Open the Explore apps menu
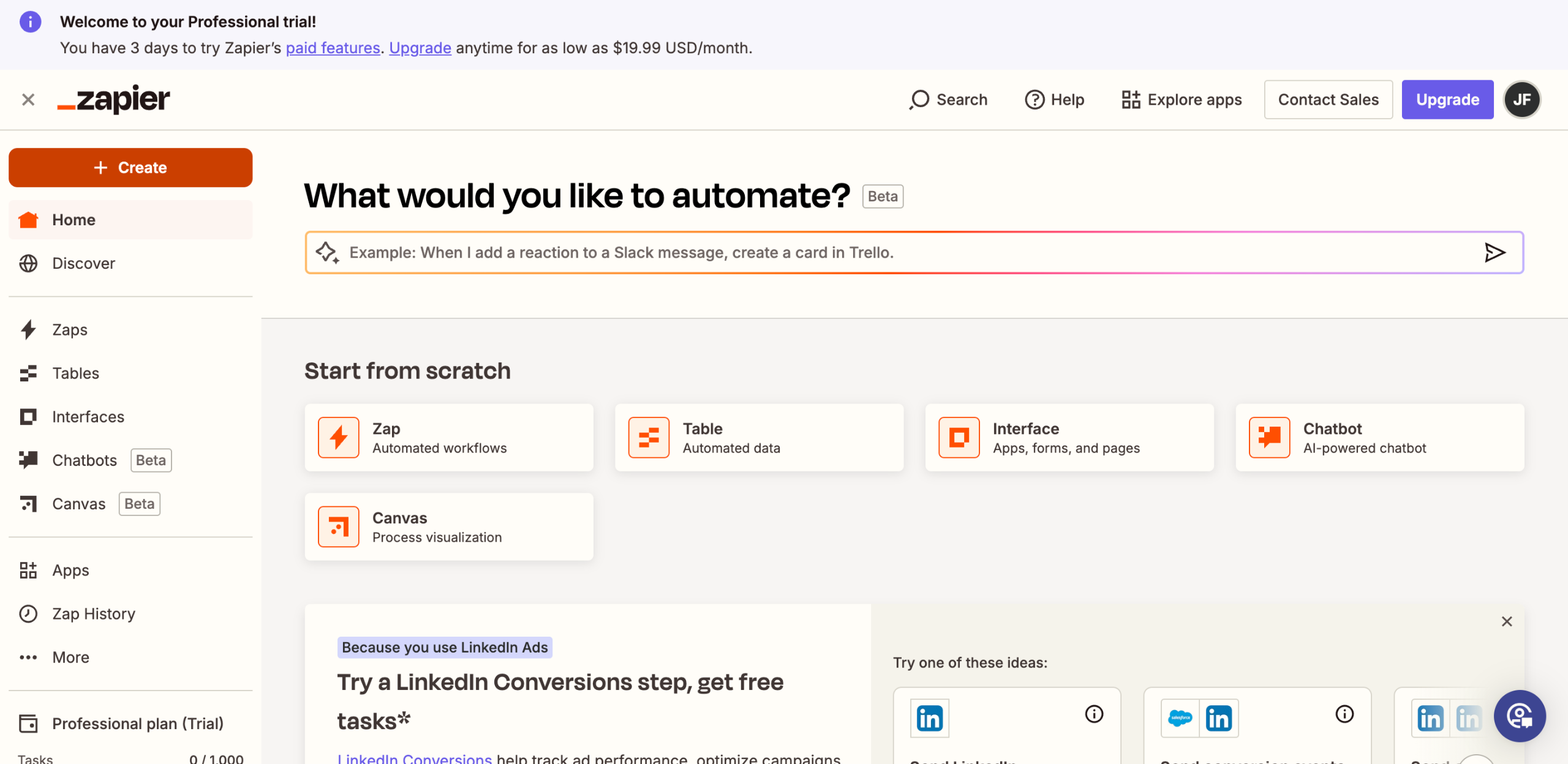The width and height of the screenshot is (1568, 764). [x=1182, y=99]
